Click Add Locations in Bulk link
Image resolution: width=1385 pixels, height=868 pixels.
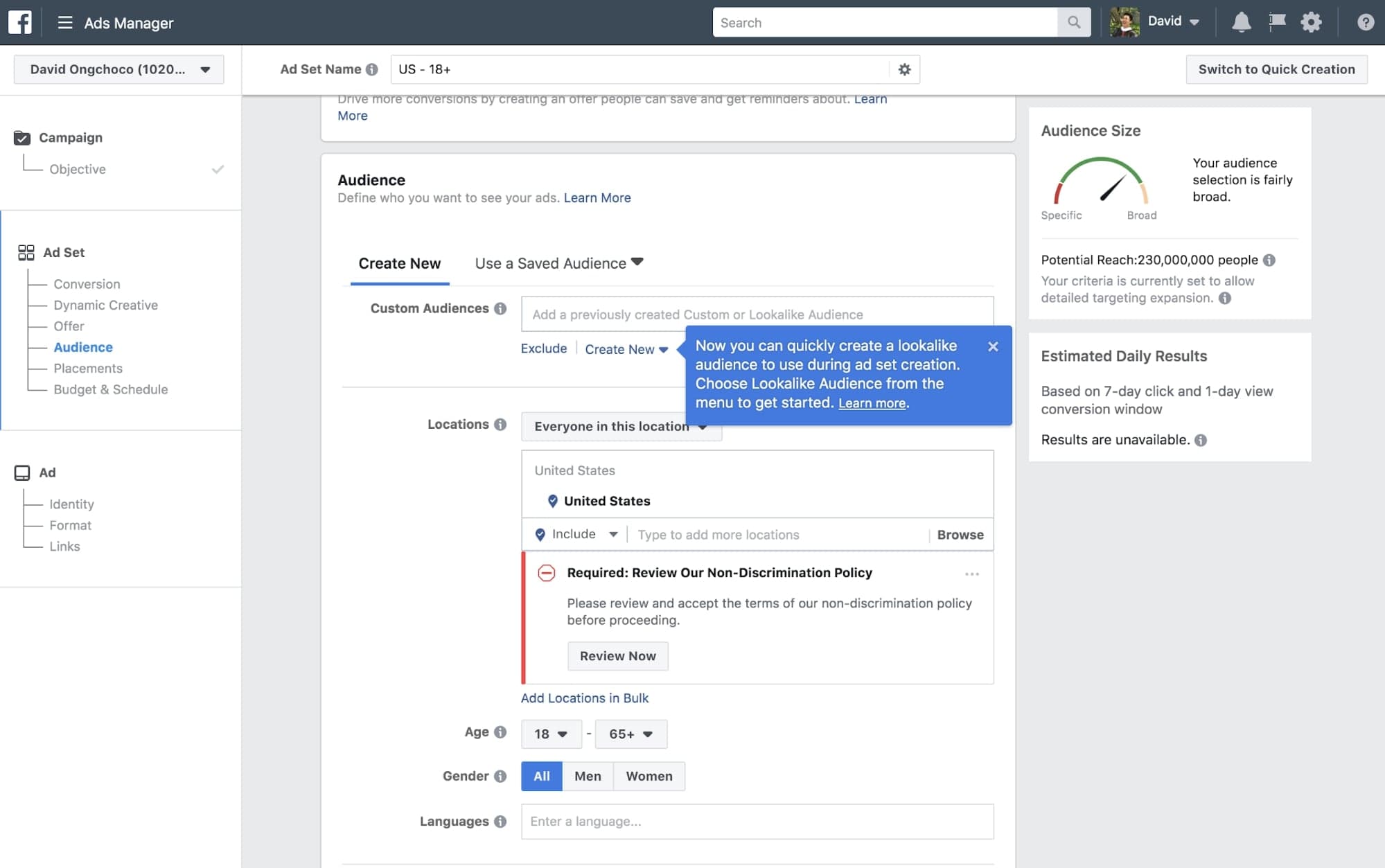pyautogui.click(x=584, y=698)
